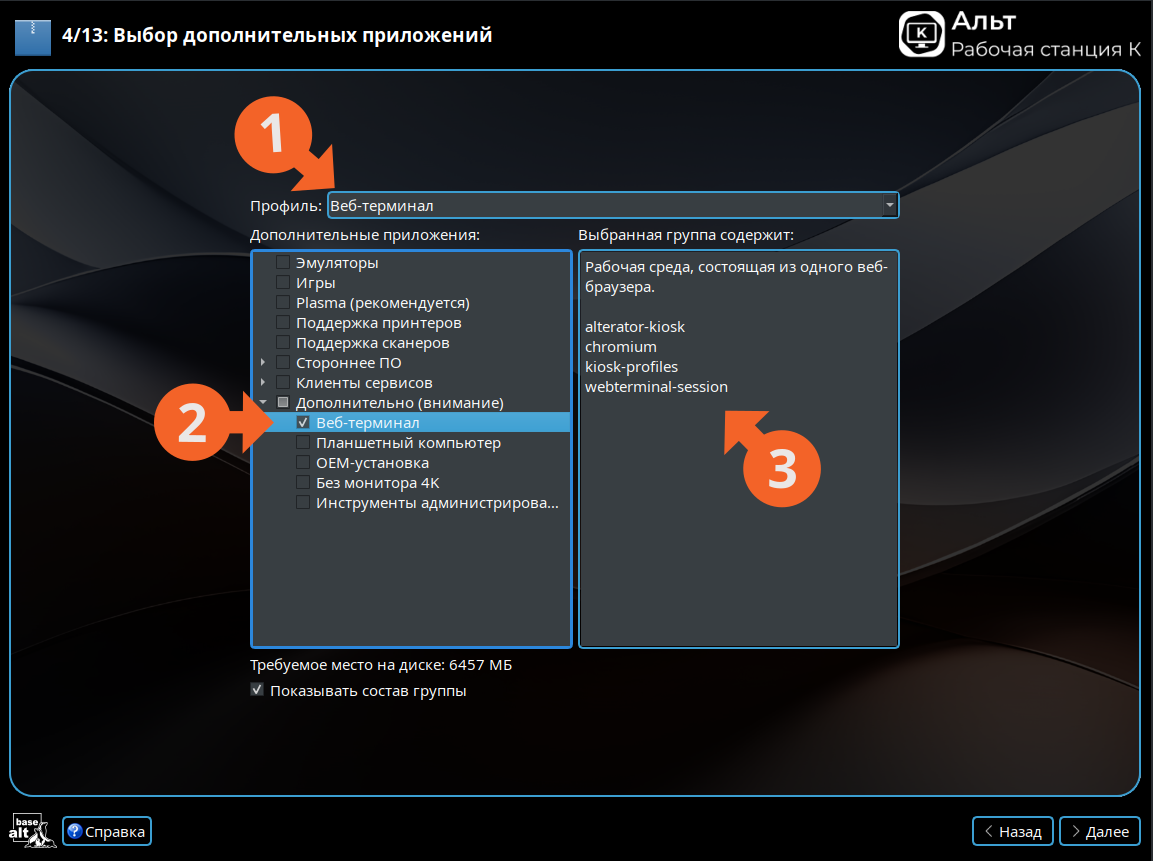Viewport: 1153px width, 861px height.
Task: Uncheck the Веб-терминал checkbox
Action: [303, 423]
